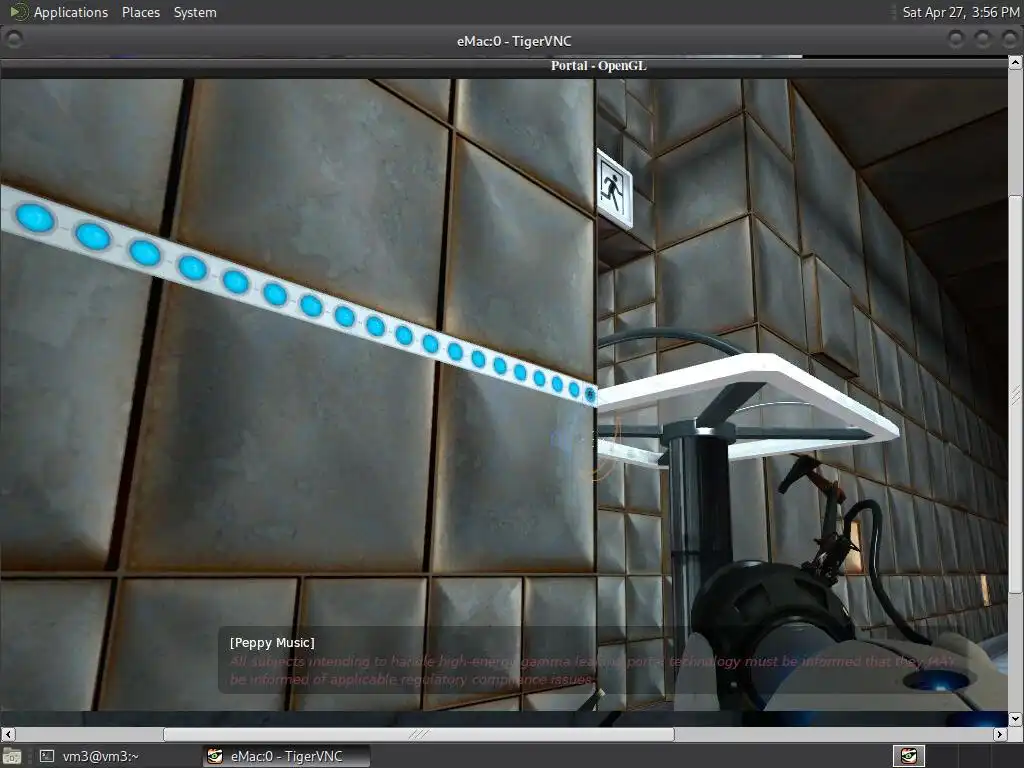This screenshot has width=1024, height=768.
Task: Minimize the TigerVNC window
Action: [956, 40]
